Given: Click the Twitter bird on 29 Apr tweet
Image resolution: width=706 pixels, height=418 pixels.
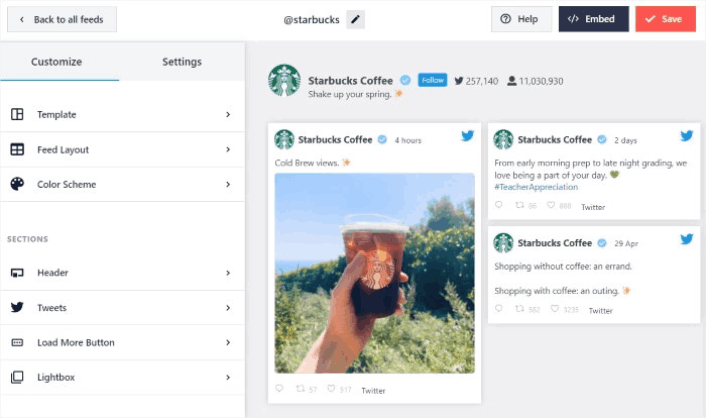Looking at the screenshot, I should [687, 239].
